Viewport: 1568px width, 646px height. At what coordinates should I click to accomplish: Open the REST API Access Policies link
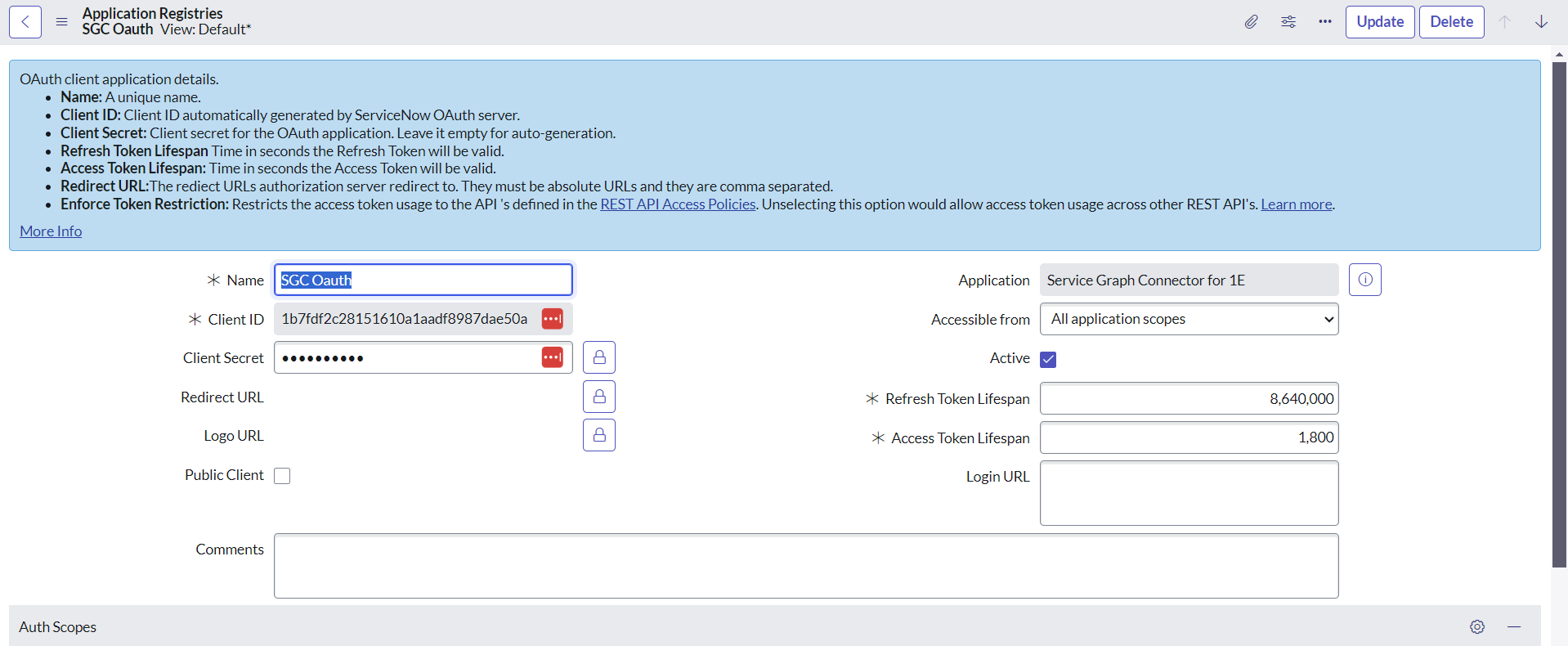click(x=678, y=204)
